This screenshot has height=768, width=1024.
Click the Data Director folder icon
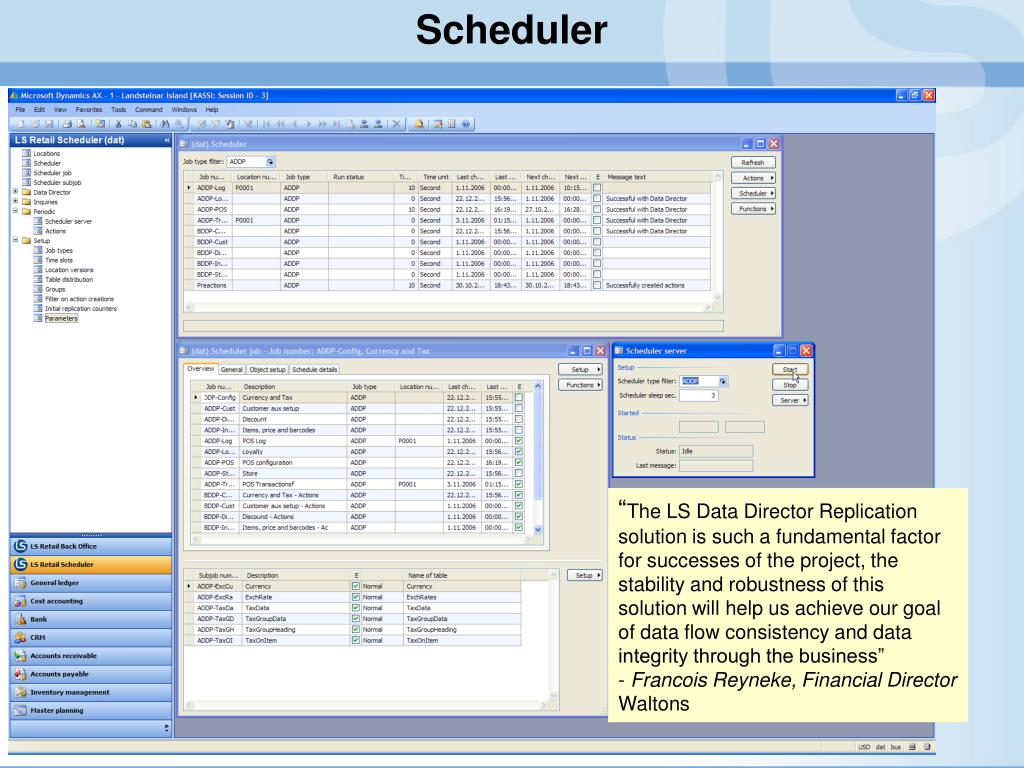coord(27,192)
